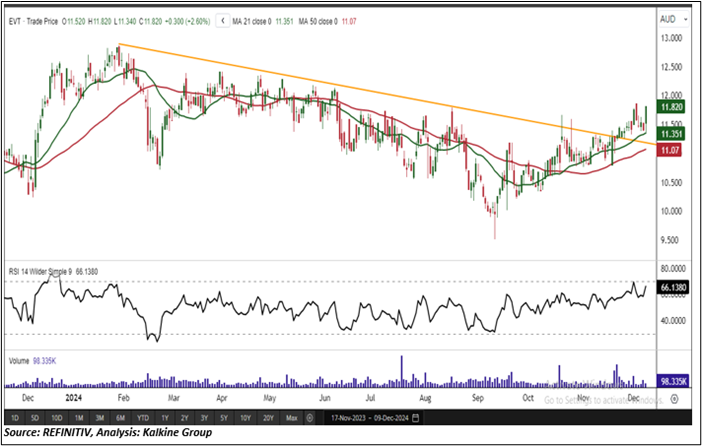The image size is (702, 446).
Task: Select the 10Y time range
Action: (x=245, y=418)
